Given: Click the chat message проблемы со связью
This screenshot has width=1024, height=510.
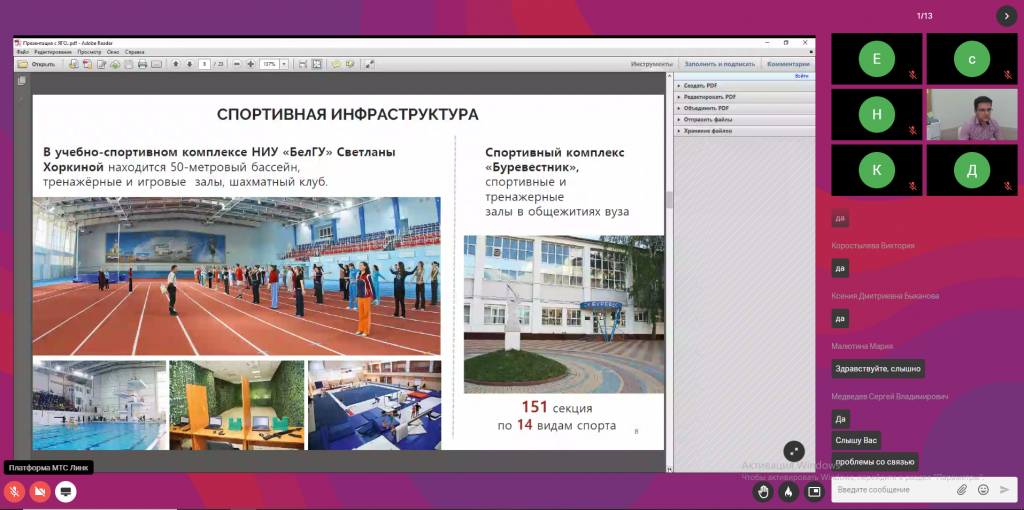Looking at the screenshot, I should pos(874,462).
